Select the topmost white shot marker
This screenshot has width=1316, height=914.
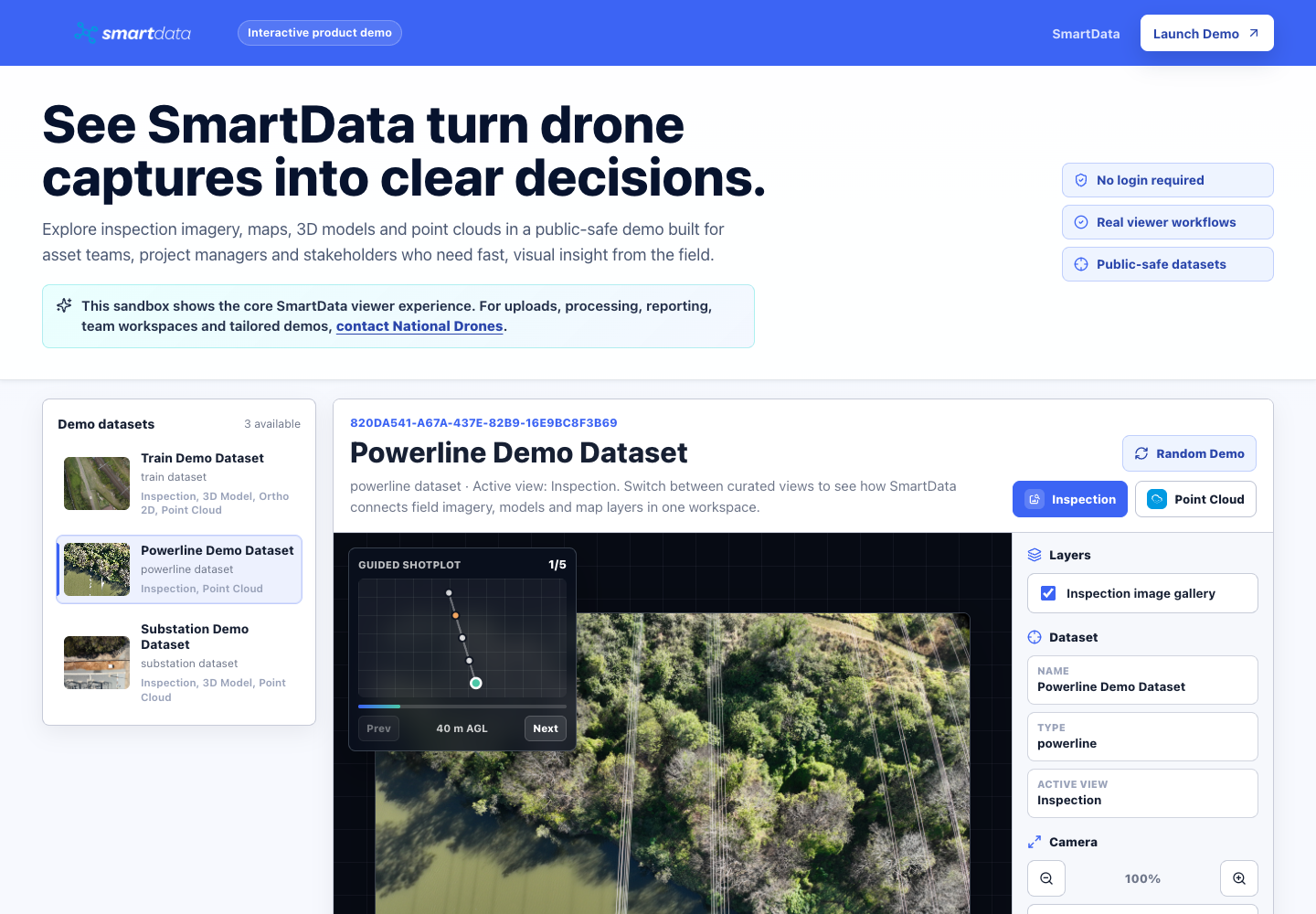449,593
